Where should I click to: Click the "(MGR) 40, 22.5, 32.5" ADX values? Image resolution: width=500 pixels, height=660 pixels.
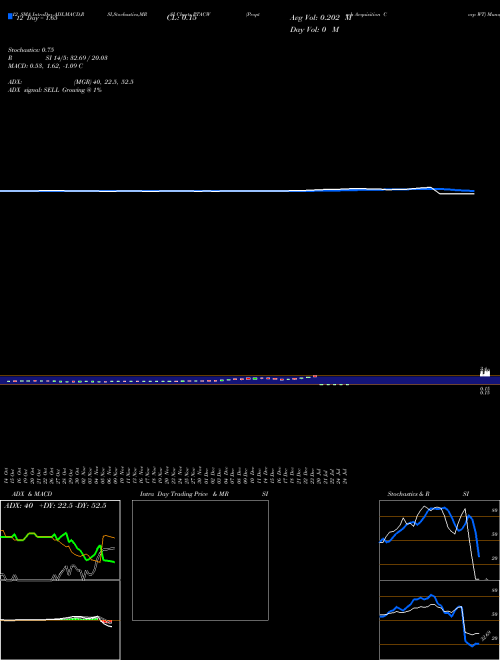[x=104, y=82]
